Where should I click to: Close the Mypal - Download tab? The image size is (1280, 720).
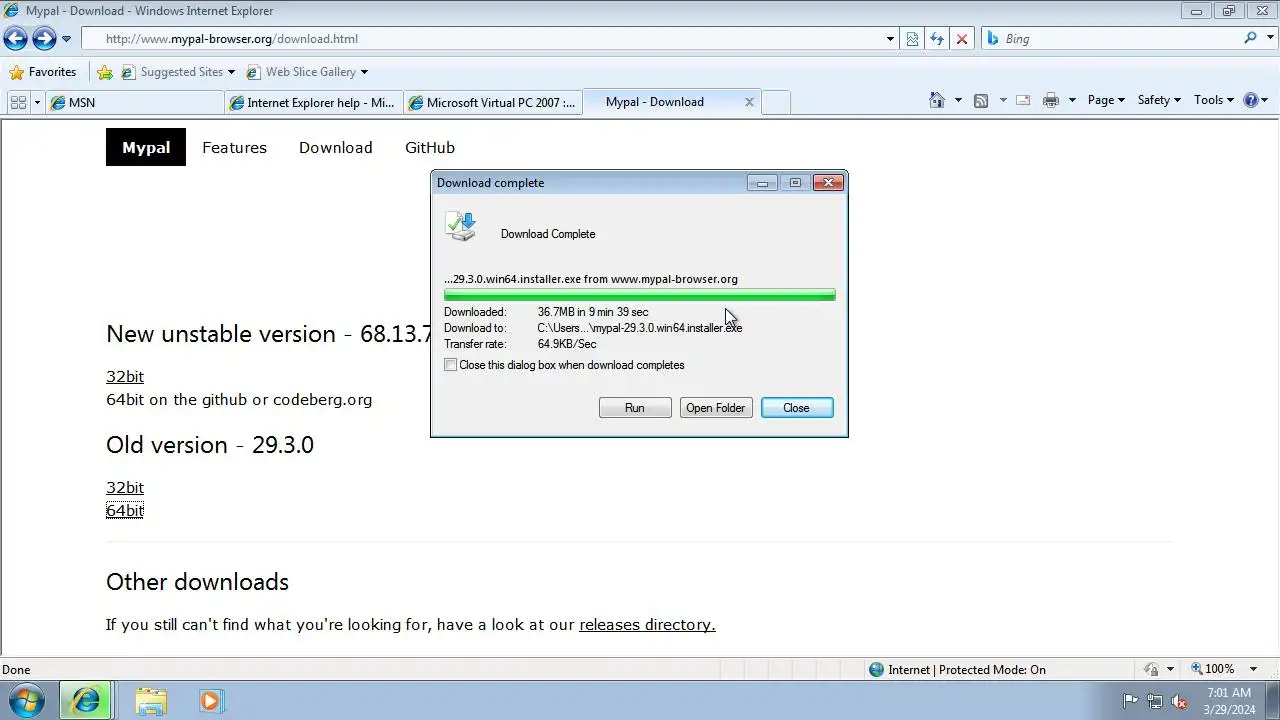(749, 102)
